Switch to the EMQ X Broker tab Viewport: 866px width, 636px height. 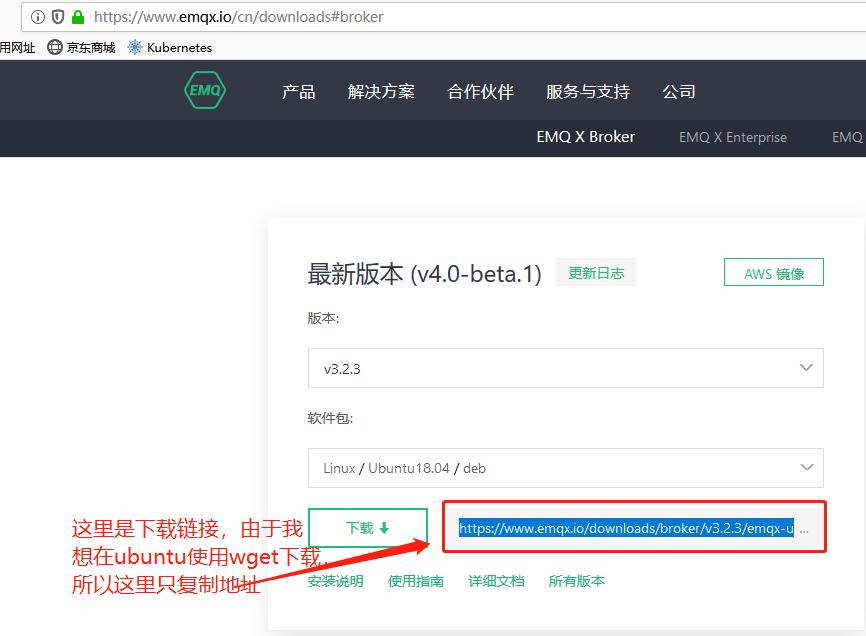coord(585,137)
